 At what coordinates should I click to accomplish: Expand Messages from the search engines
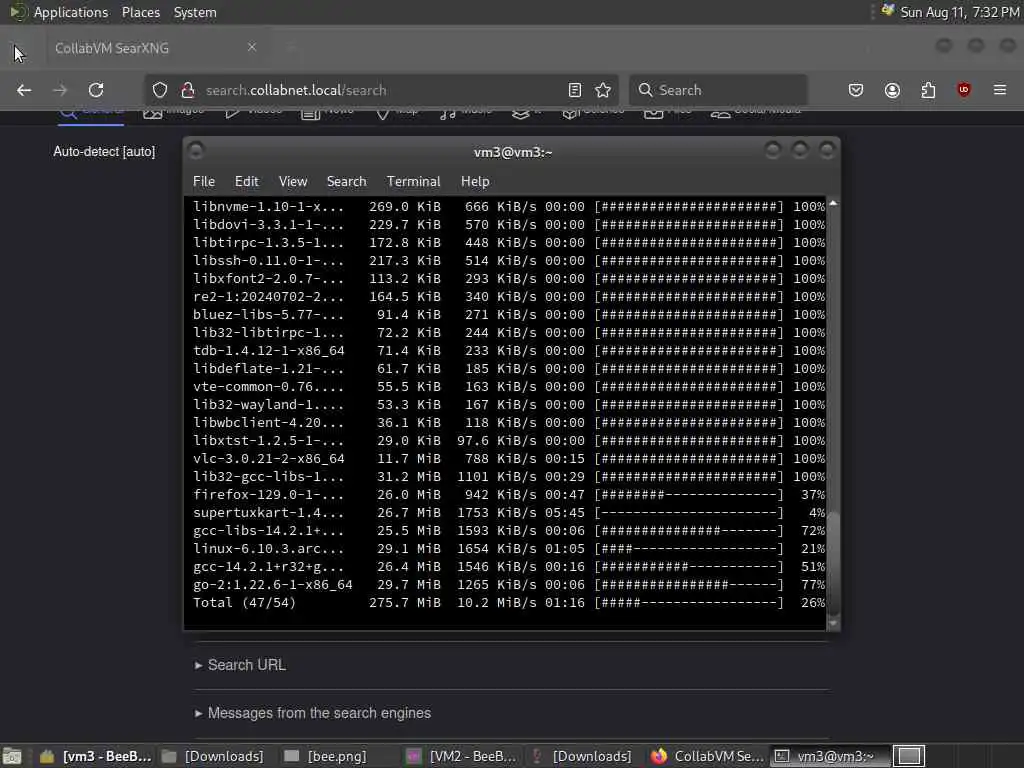point(313,713)
